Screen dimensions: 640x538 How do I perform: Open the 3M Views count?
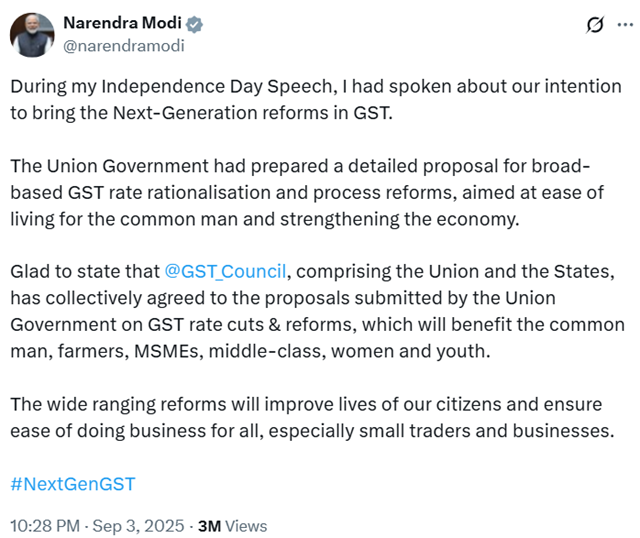[233, 526]
